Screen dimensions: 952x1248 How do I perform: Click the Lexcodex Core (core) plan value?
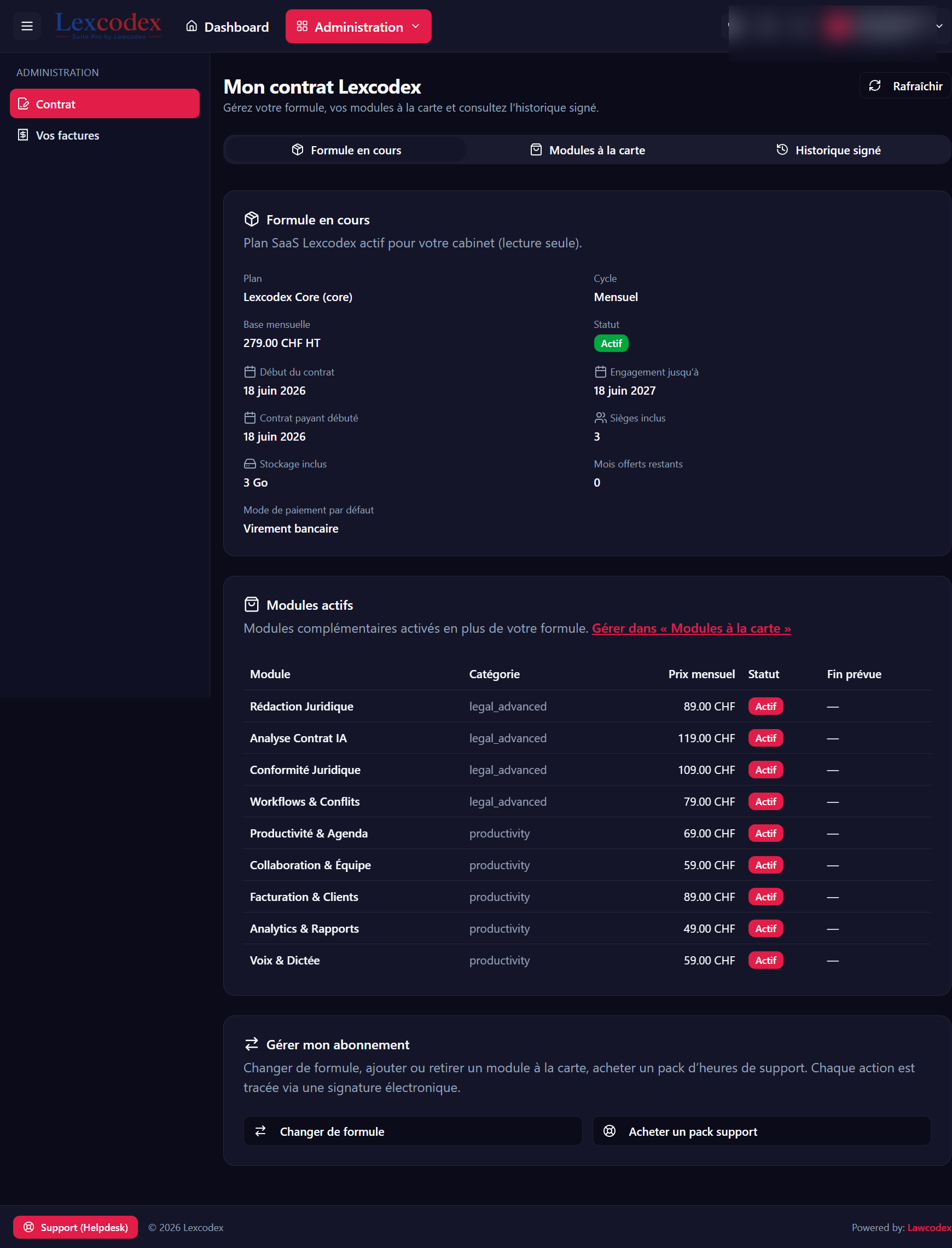pos(298,297)
